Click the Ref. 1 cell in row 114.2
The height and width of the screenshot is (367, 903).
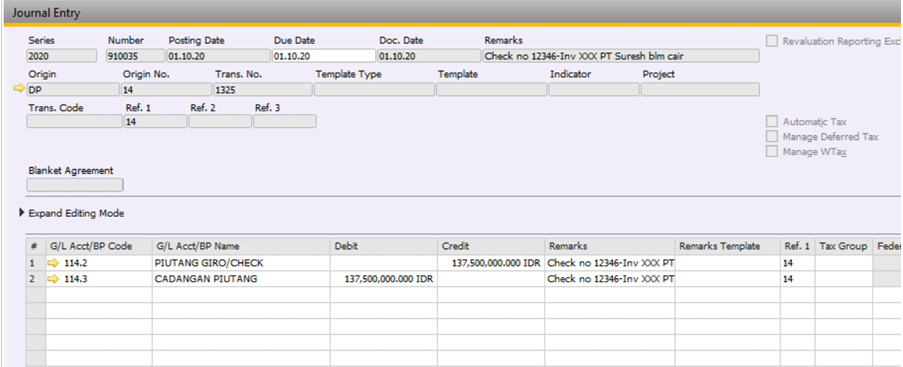[798, 263]
